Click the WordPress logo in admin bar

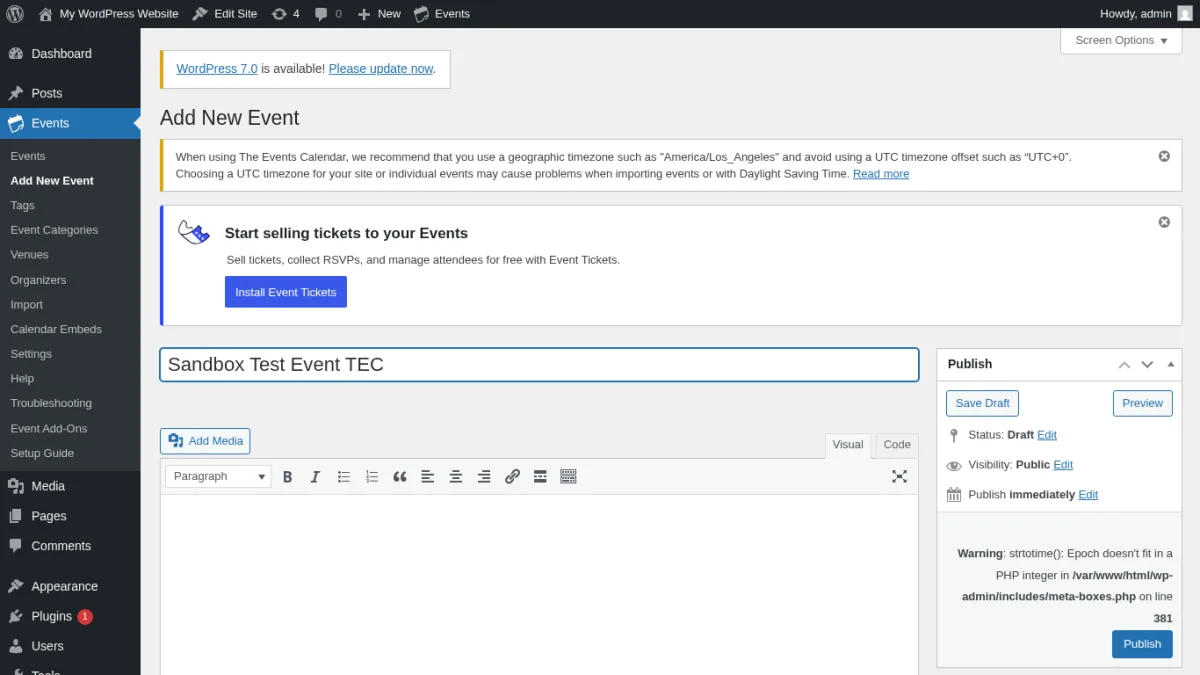[x=15, y=13]
